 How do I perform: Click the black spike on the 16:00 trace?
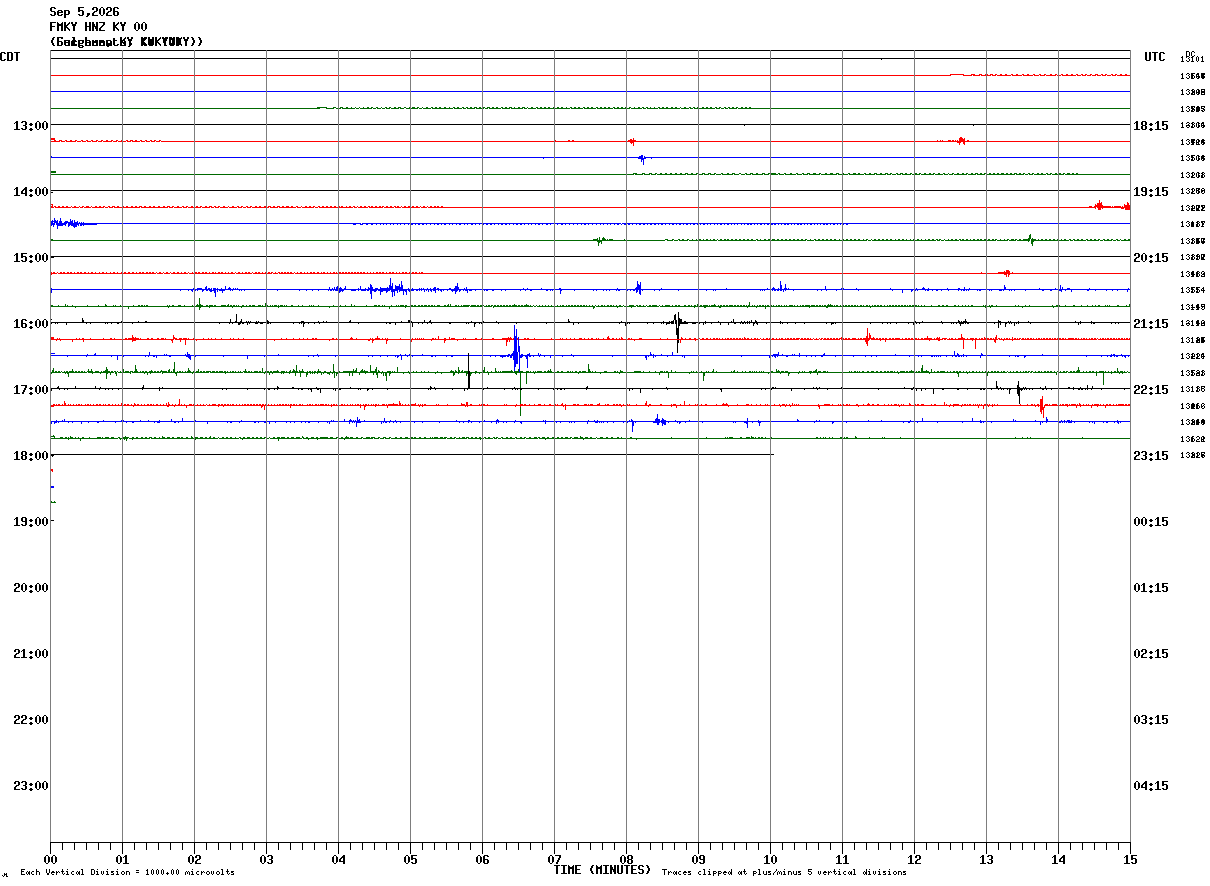click(677, 328)
